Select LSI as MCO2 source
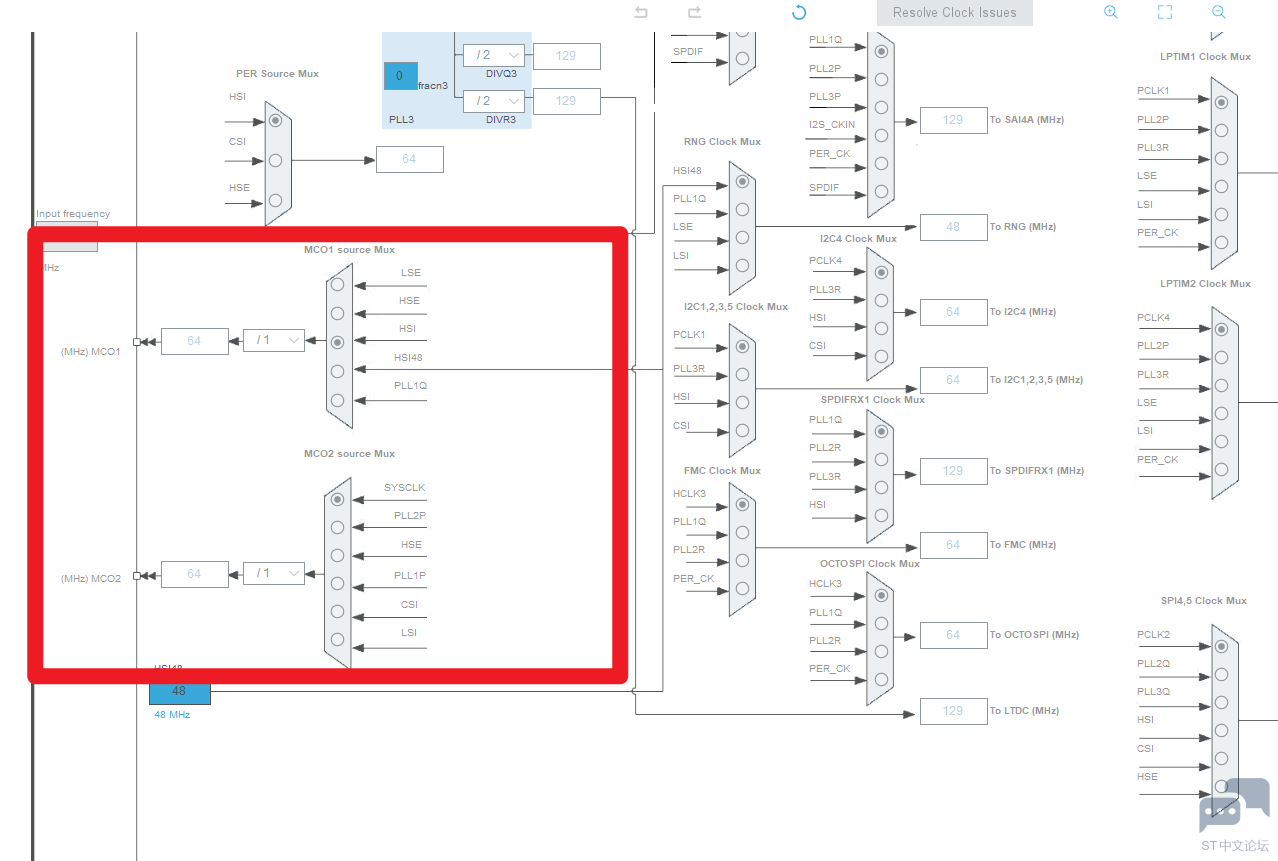The height and width of the screenshot is (861, 1278). 337,640
